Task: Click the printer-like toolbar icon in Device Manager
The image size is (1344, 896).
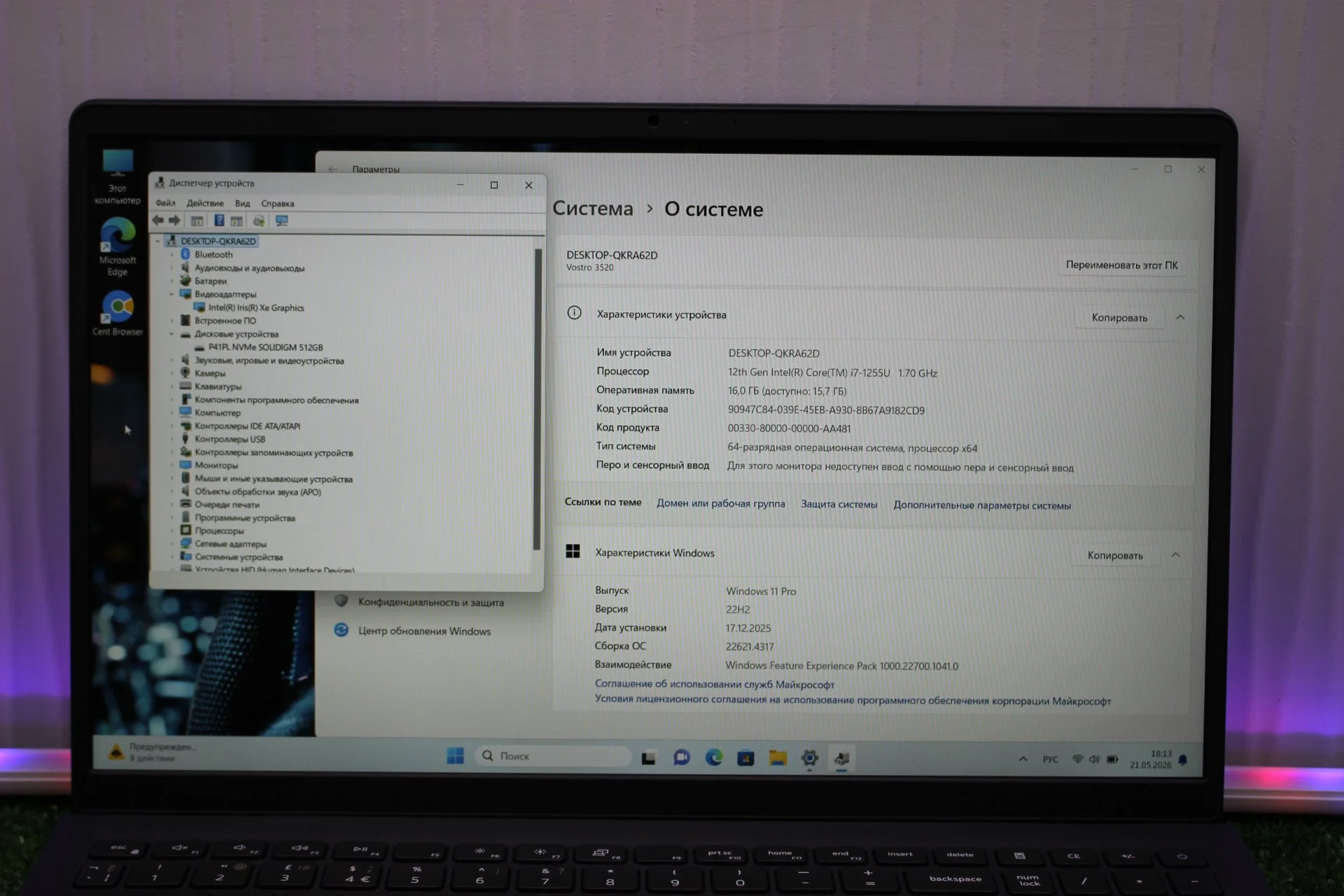Action: pos(259,220)
